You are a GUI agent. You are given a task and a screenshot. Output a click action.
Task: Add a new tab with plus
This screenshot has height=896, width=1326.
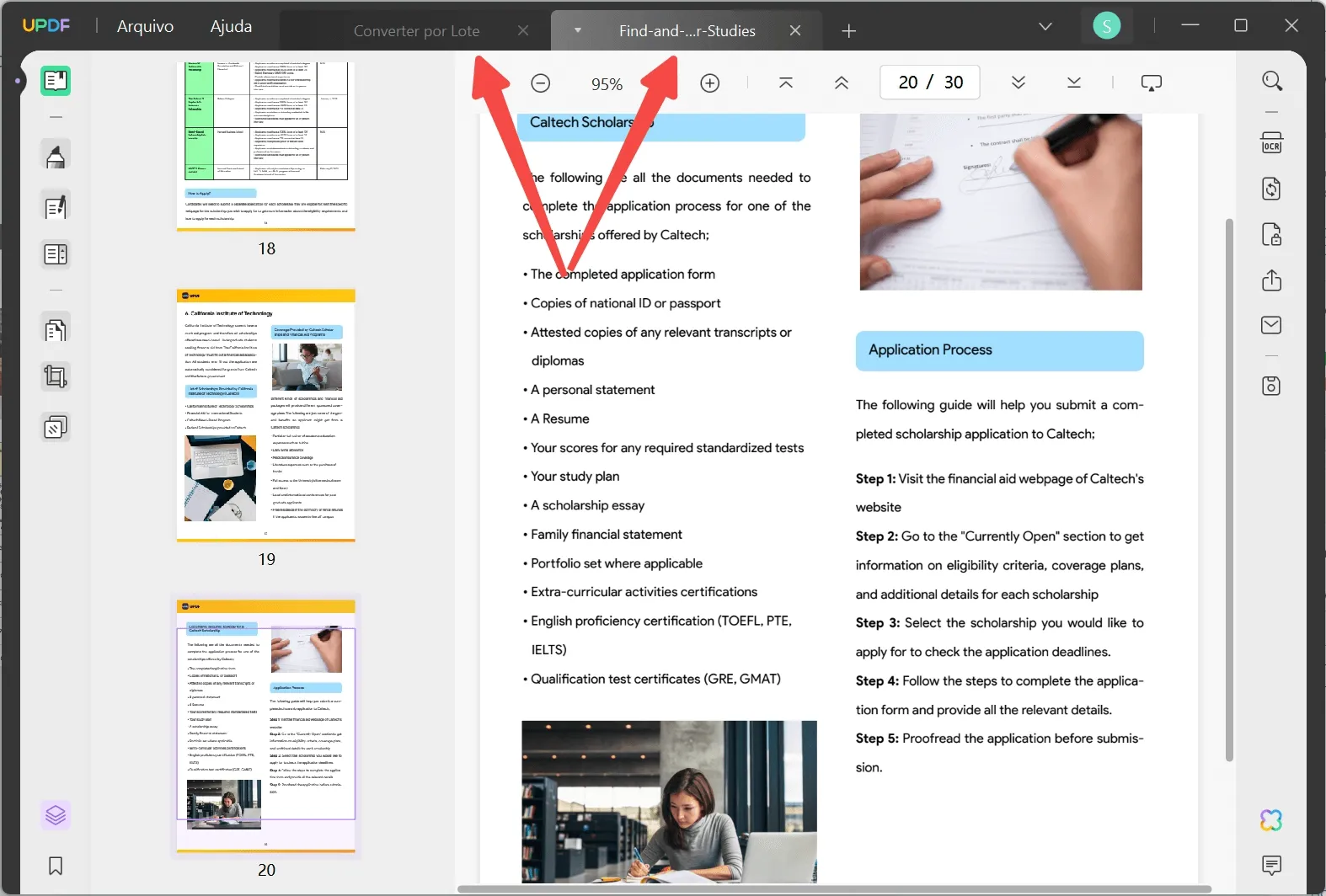tap(849, 31)
